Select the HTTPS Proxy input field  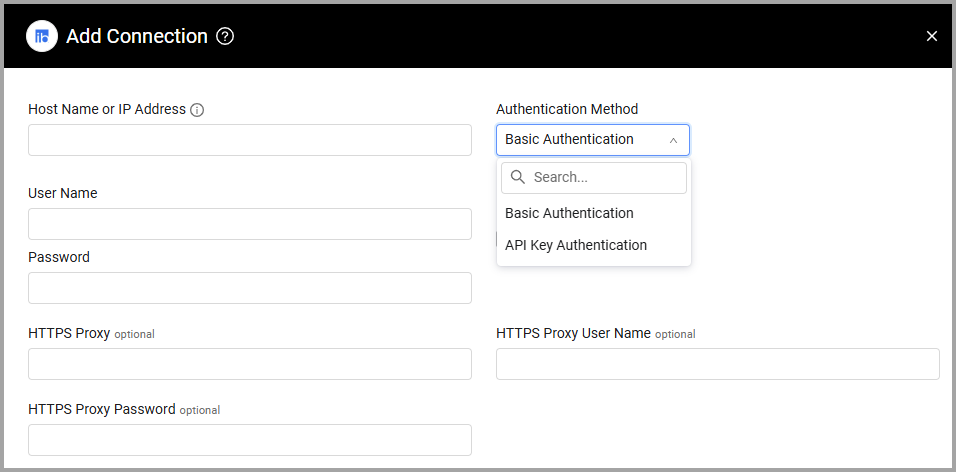click(x=250, y=364)
